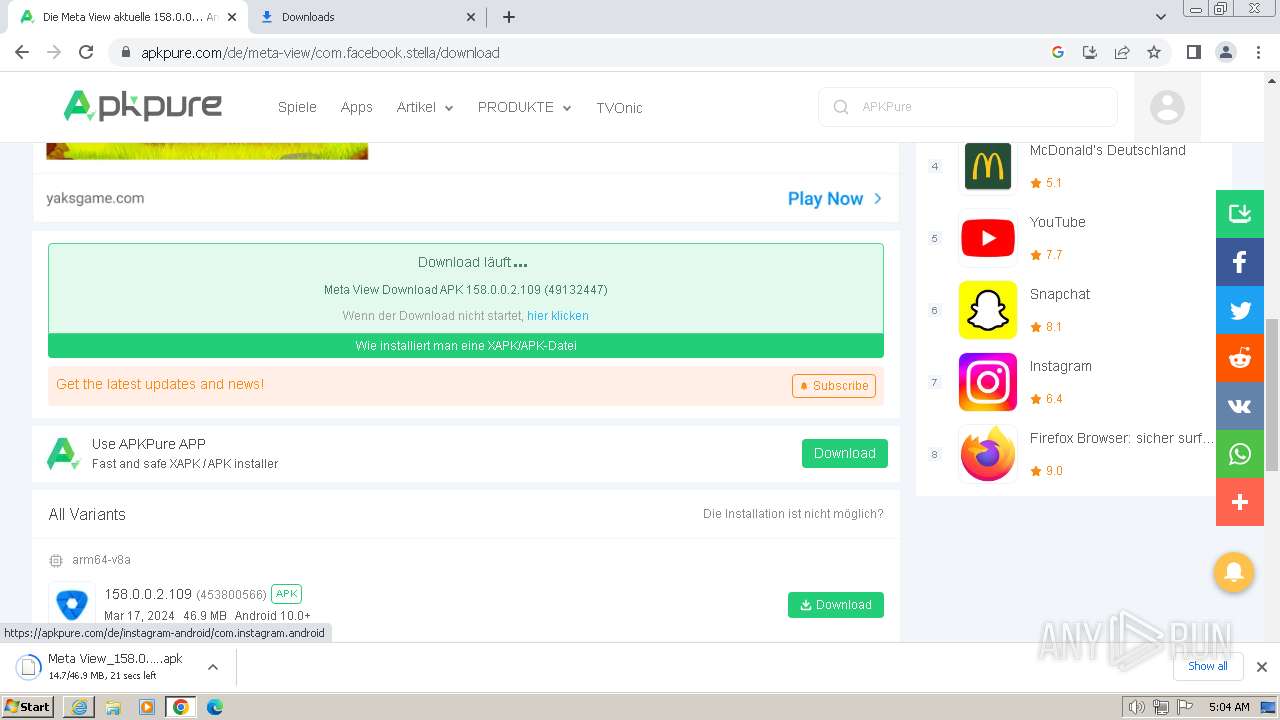
Task: Click the Google icon in address bar
Action: (x=1058, y=52)
